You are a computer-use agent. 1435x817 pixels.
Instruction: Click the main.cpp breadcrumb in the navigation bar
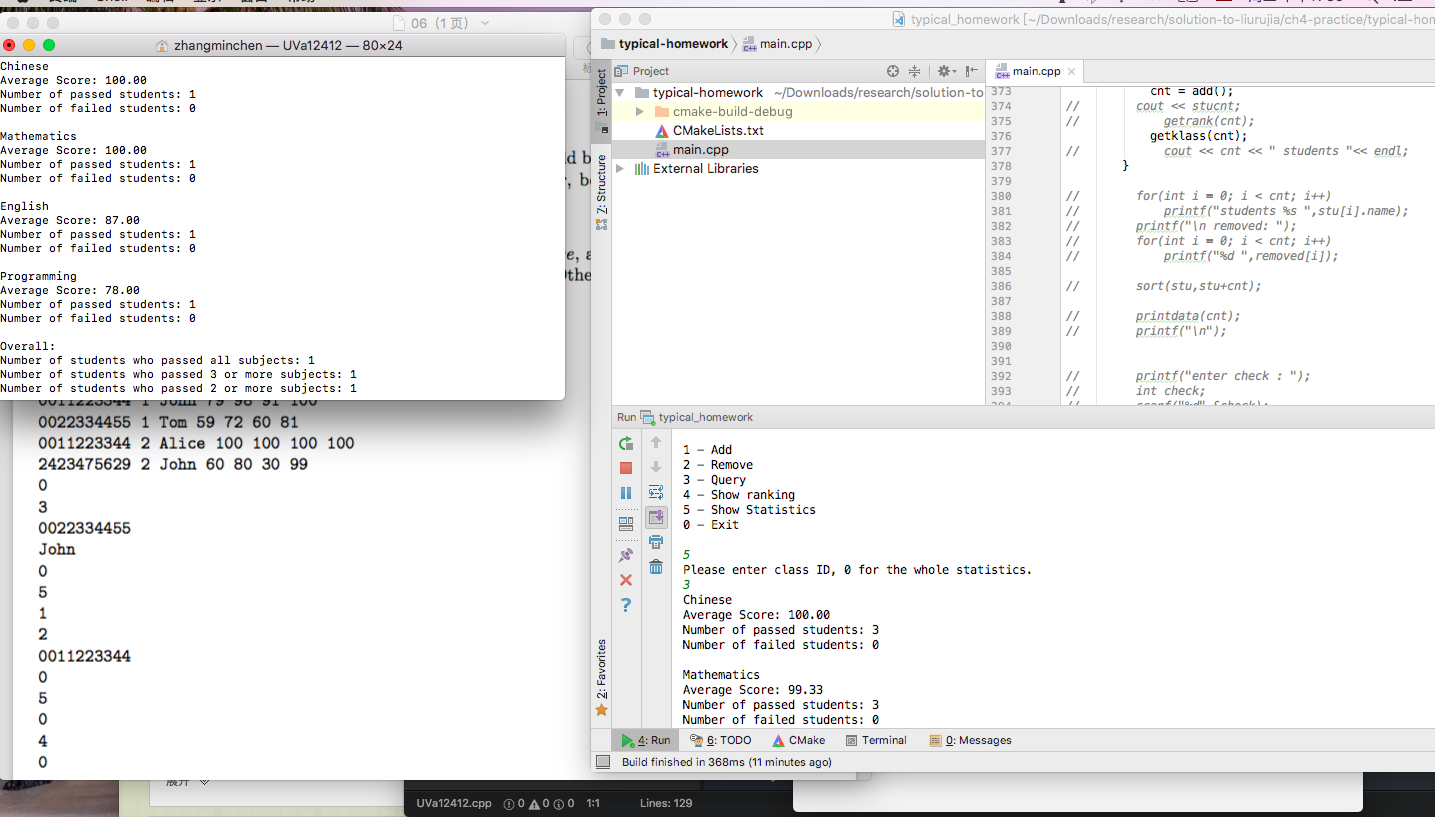[x=779, y=44]
